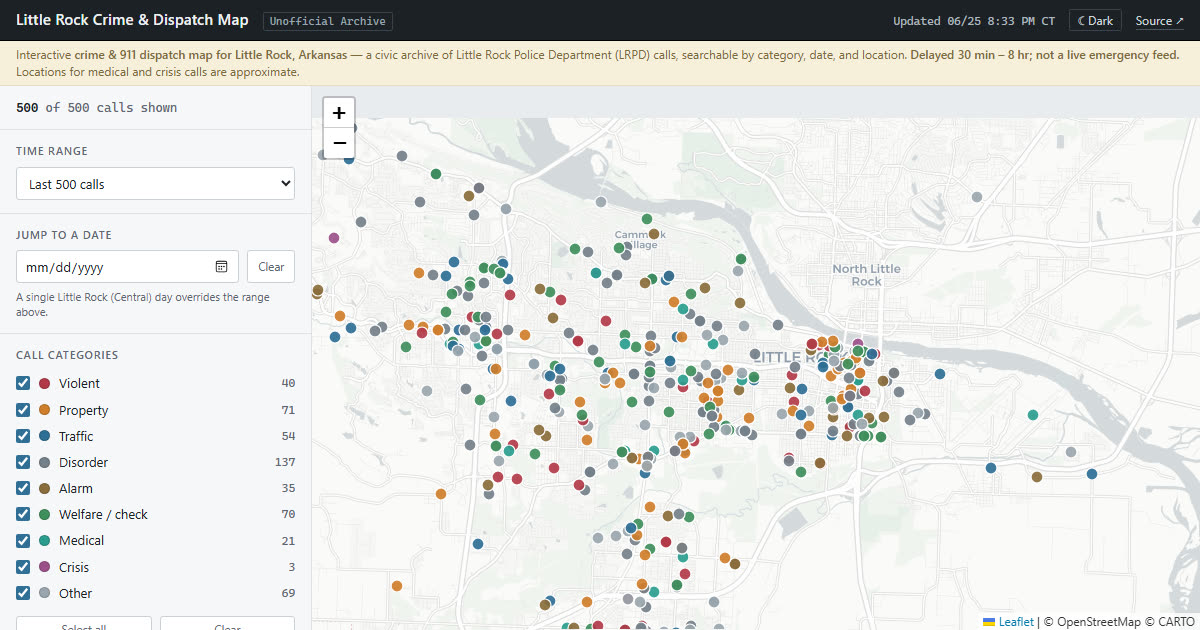Viewport: 1200px width, 630px height.
Task: Click the red Violent color dot
Action: point(45,383)
